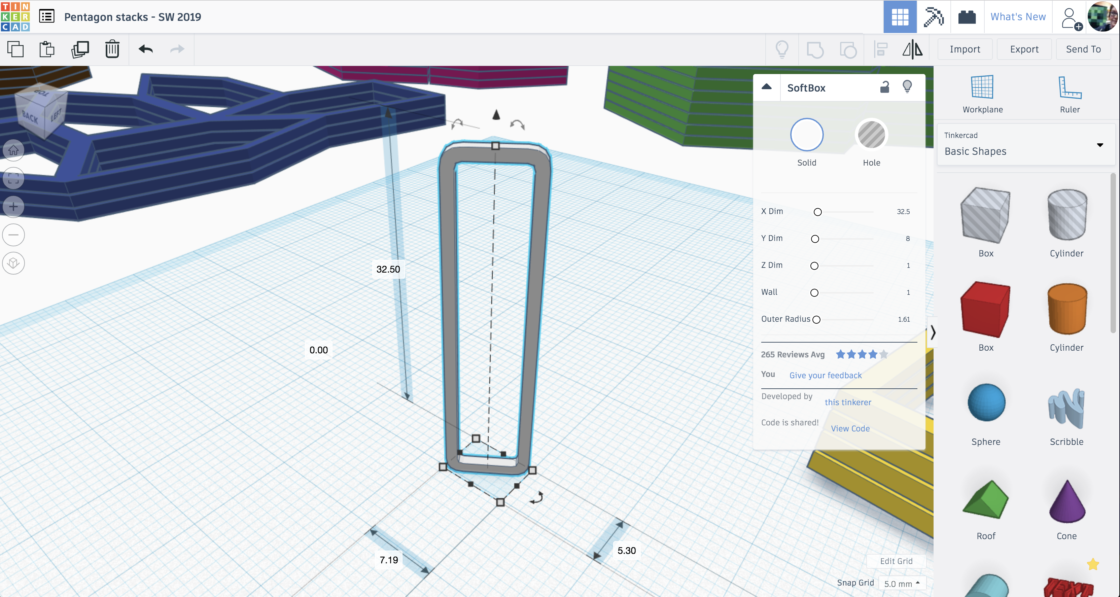1120x597 pixels.
Task: Open the pickaxe Blocks mode icon
Action: point(934,17)
